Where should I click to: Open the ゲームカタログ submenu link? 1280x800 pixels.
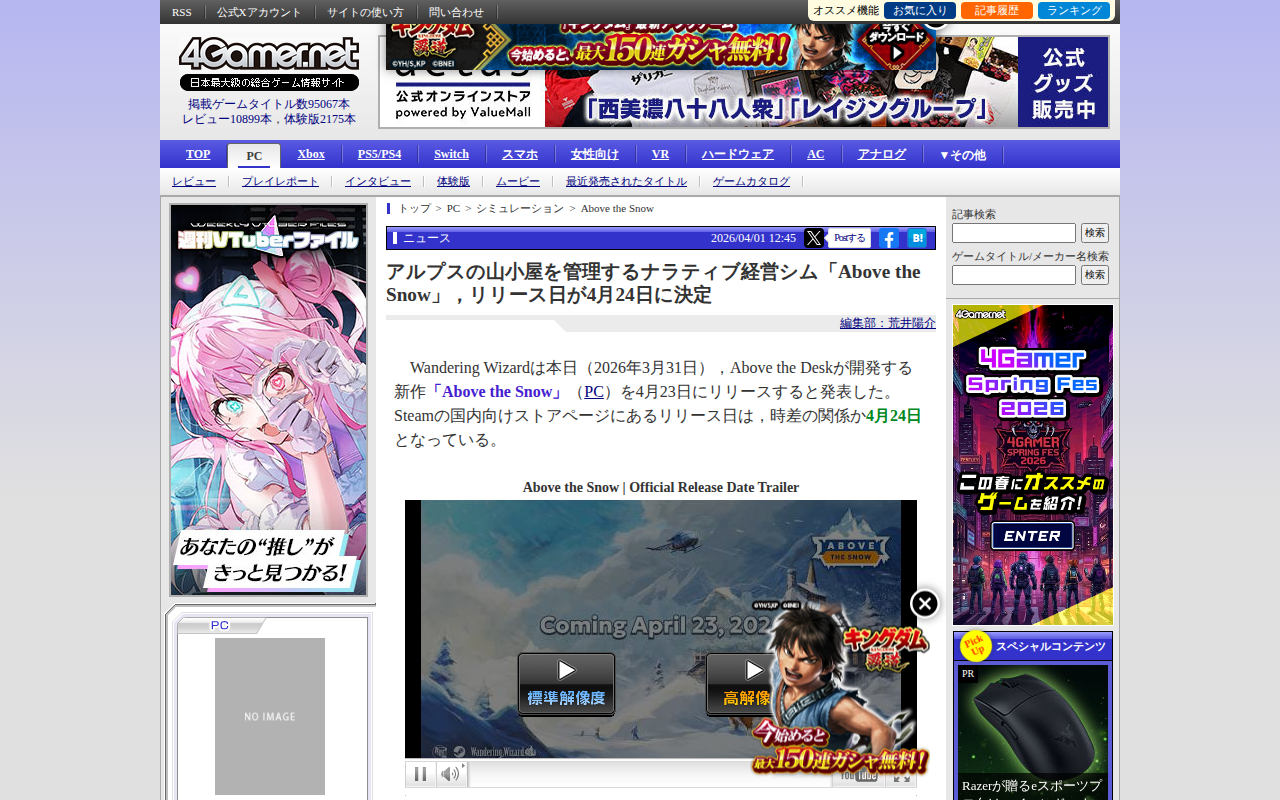pyautogui.click(x=751, y=181)
